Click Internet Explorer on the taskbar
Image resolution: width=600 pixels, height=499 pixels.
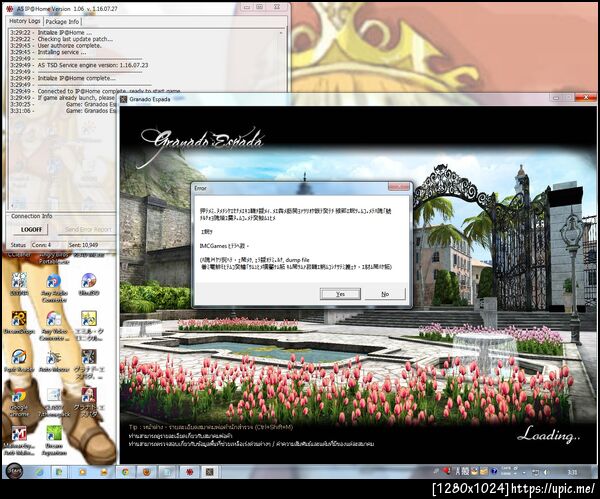click(39, 472)
